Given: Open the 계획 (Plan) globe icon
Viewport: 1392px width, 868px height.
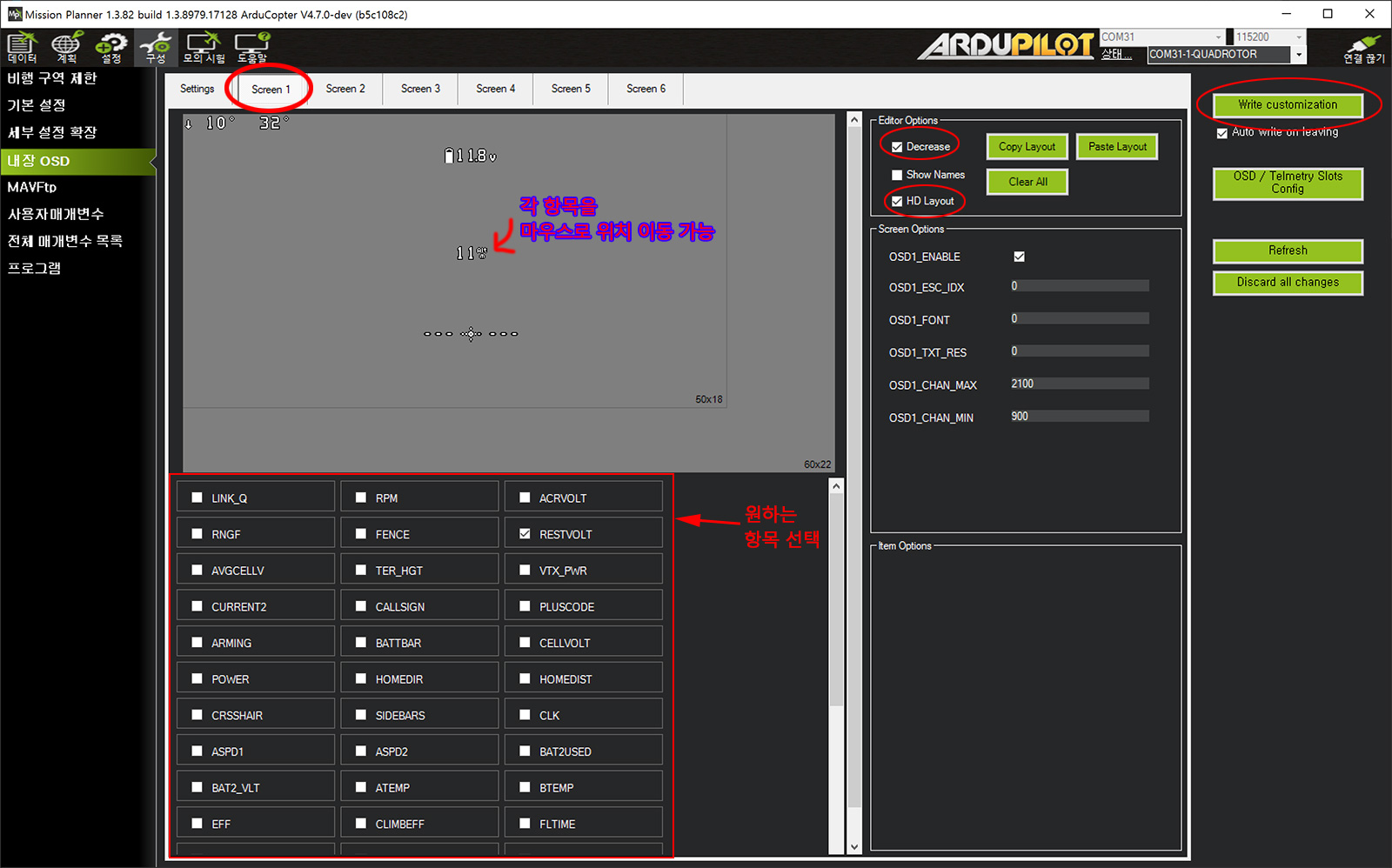Looking at the screenshot, I should [66, 48].
